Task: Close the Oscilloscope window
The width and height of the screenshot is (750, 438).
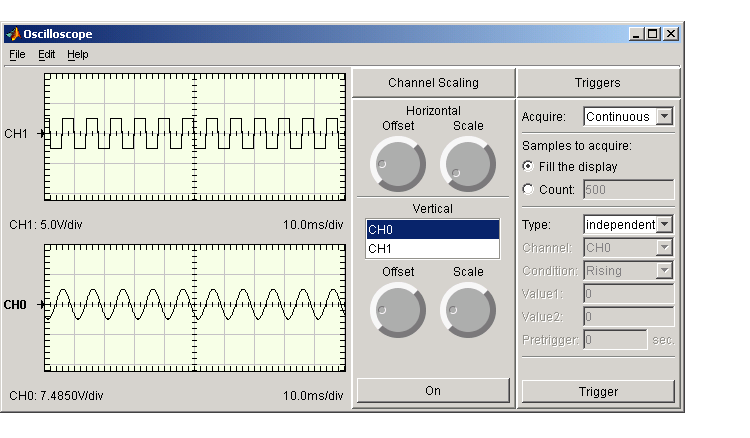Action: (x=671, y=34)
